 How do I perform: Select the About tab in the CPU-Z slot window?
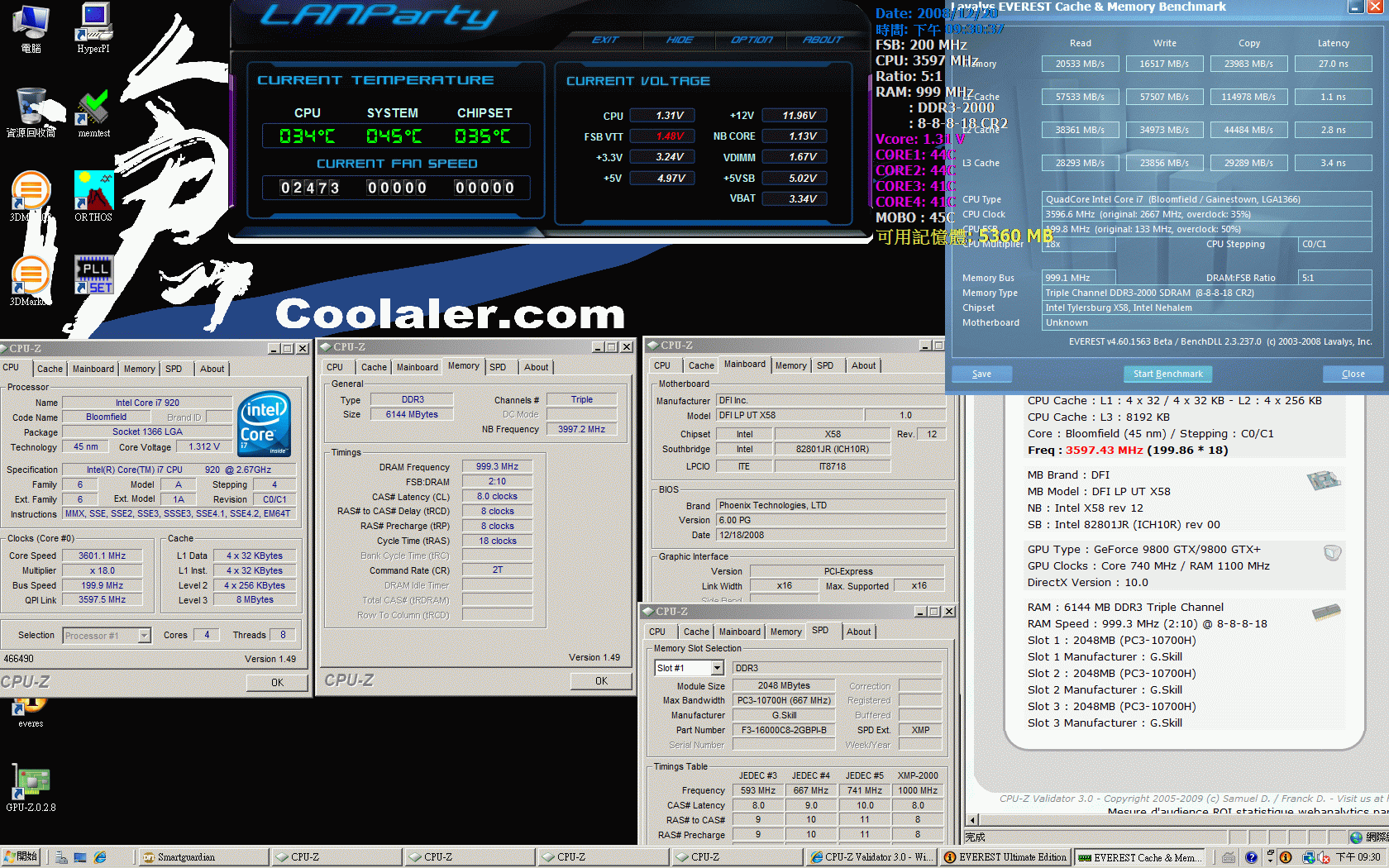tap(858, 632)
